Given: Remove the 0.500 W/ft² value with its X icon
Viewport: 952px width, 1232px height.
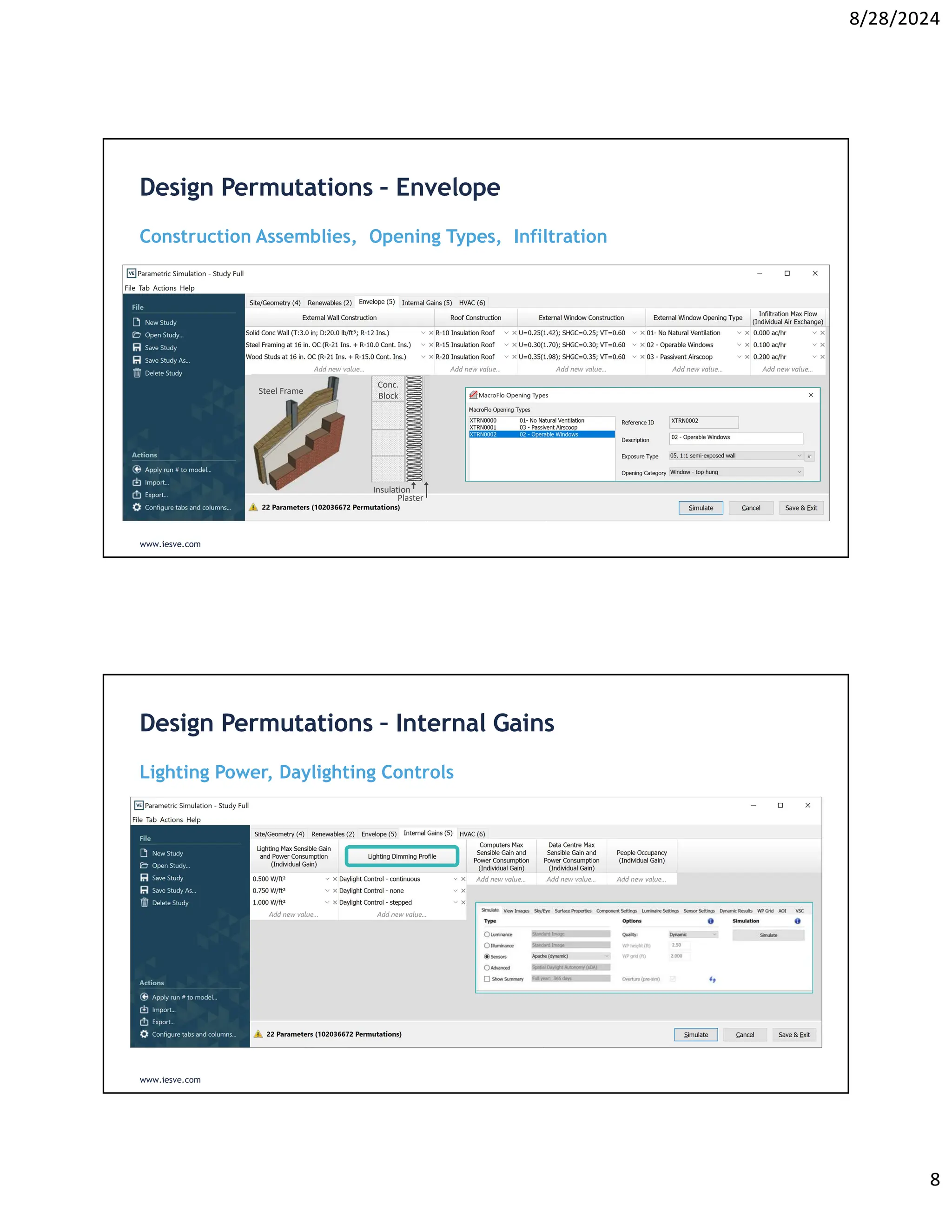Looking at the screenshot, I should tap(335, 879).
